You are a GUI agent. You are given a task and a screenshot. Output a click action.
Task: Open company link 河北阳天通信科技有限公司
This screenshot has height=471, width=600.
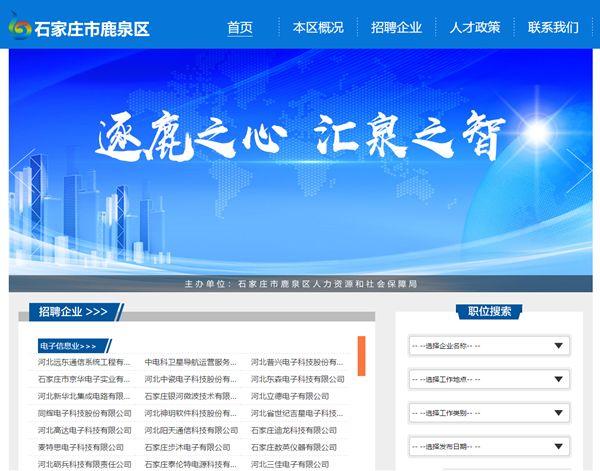[191, 430]
